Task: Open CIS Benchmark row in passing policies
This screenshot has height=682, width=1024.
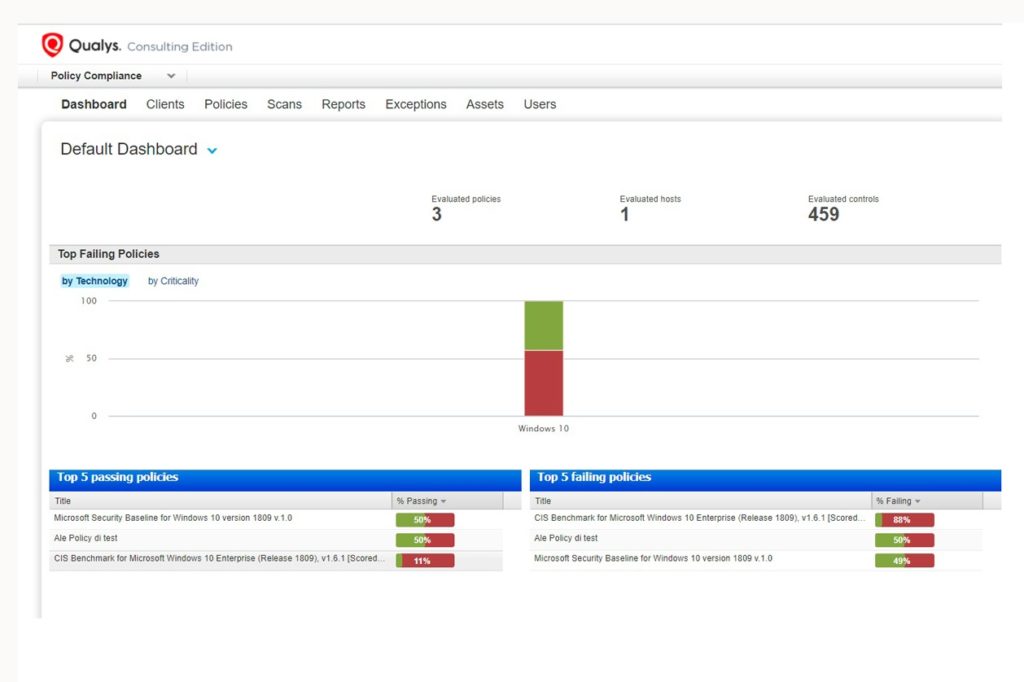Action: click(x=219, y=559)
